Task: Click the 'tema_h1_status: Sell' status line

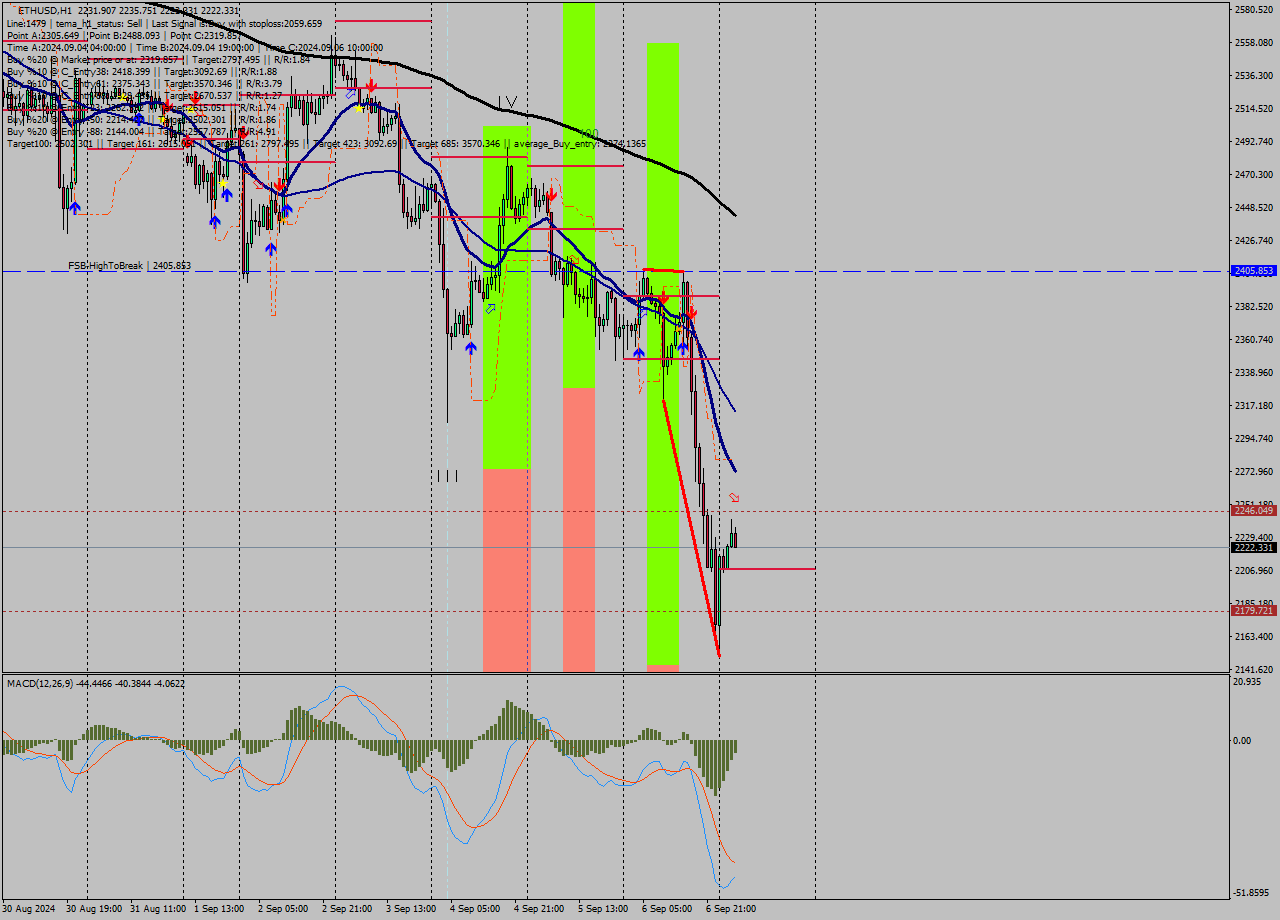Action: 96,23
